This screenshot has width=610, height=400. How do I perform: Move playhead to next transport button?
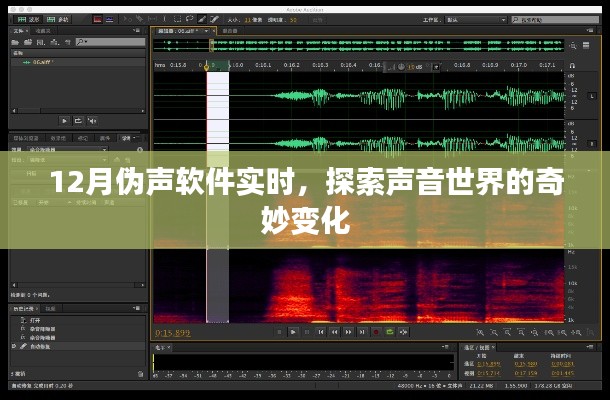tap(362, 332)
